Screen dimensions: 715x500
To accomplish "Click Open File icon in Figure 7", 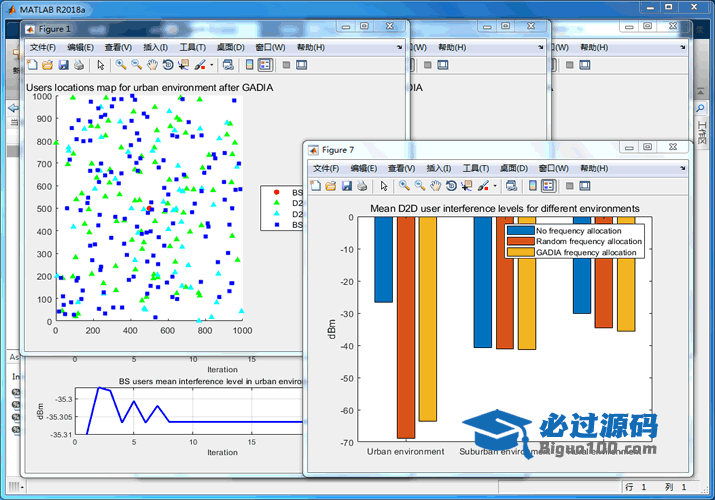I will (x=331, y=186).
